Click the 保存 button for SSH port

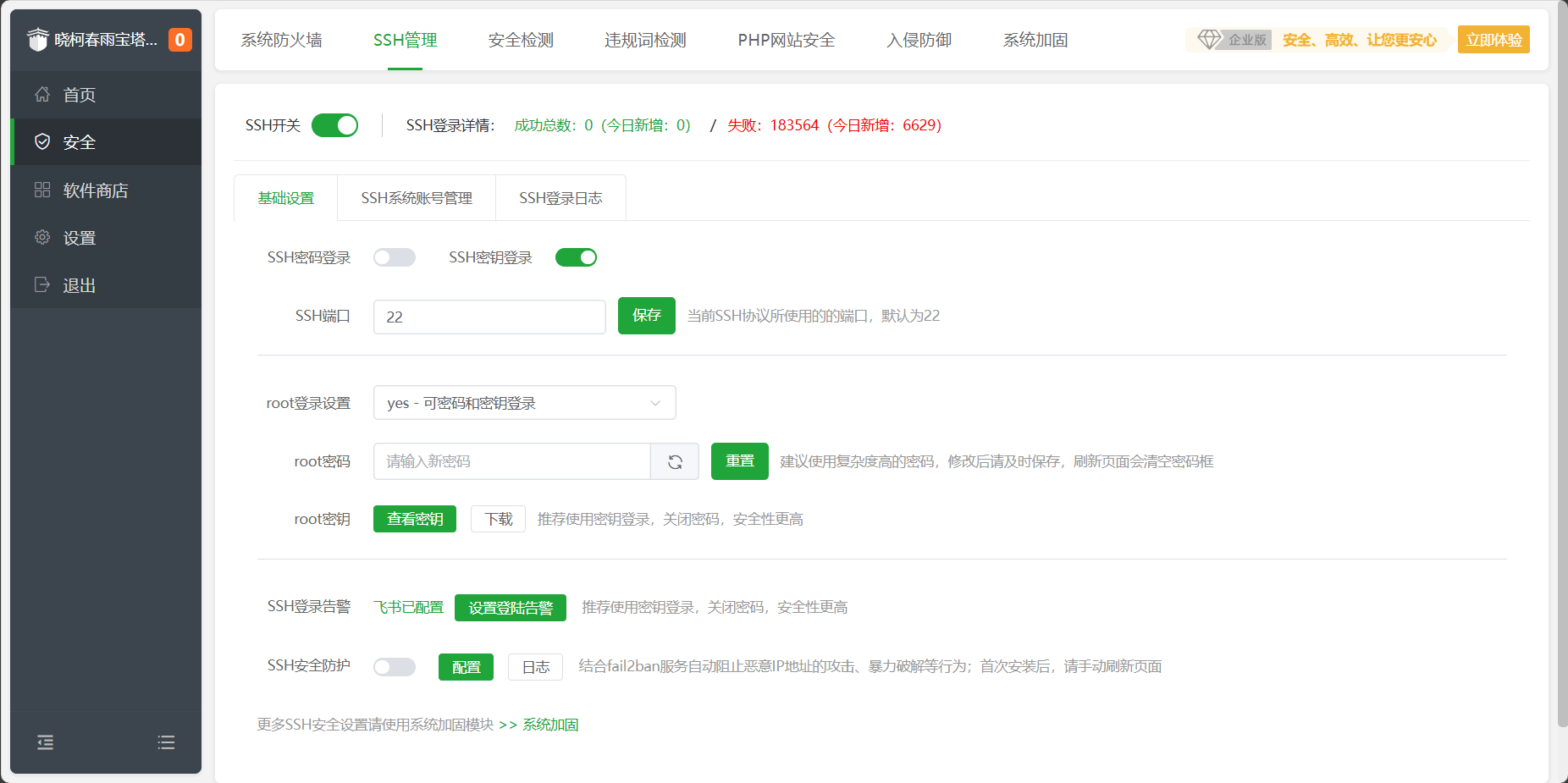coord(646,316)
